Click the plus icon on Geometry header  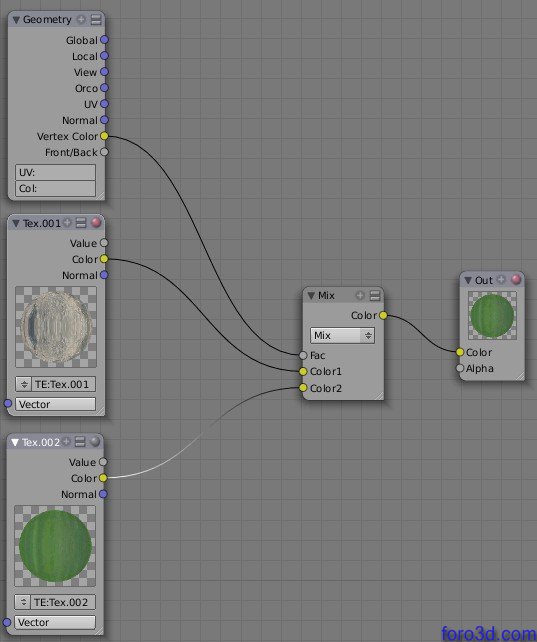click(81, 19)
